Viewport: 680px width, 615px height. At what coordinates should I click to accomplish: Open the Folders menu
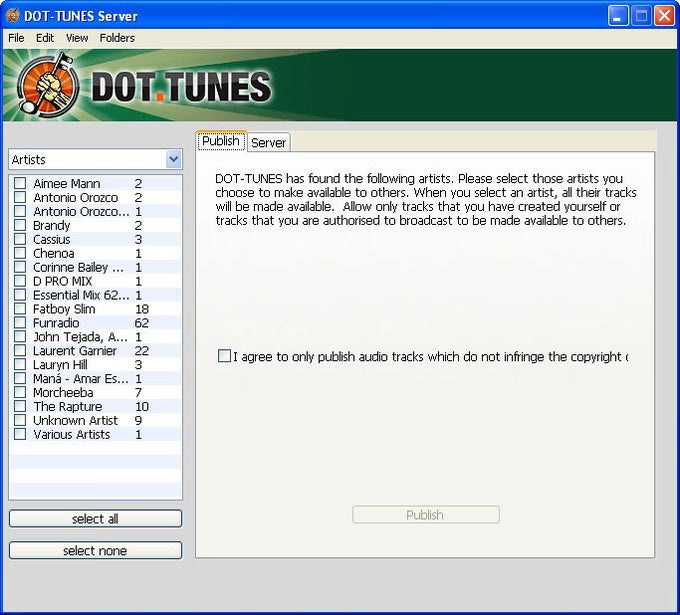[117, 38]
